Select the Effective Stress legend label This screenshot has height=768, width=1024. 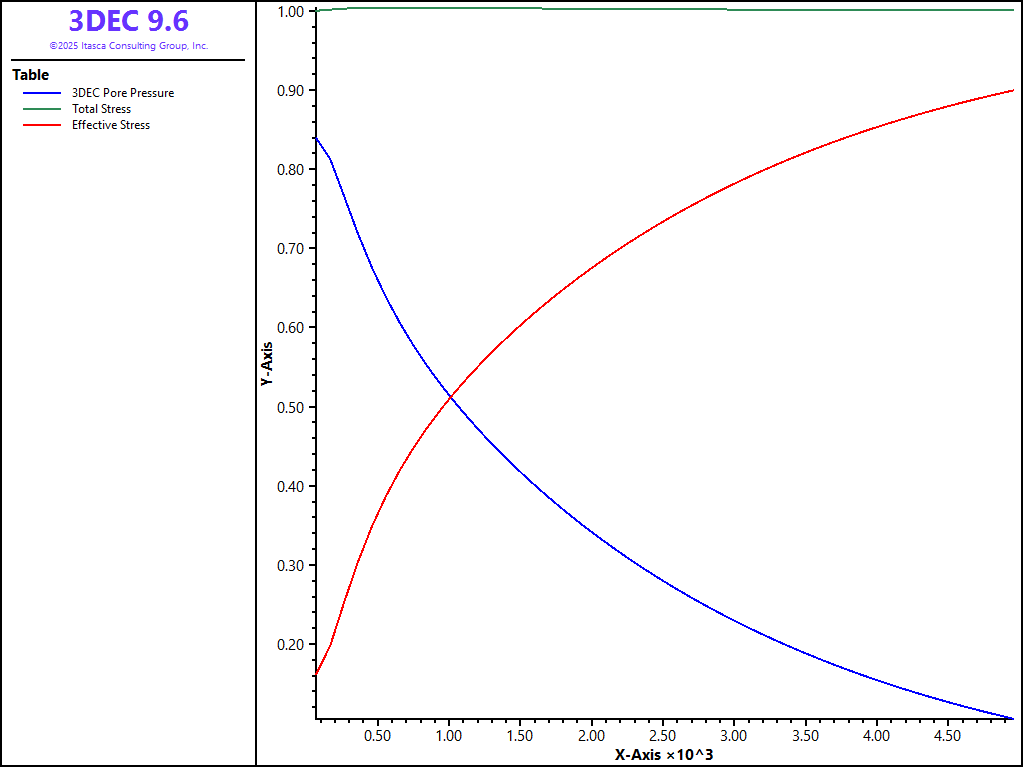pyautogui.click(x=110, y=125)
